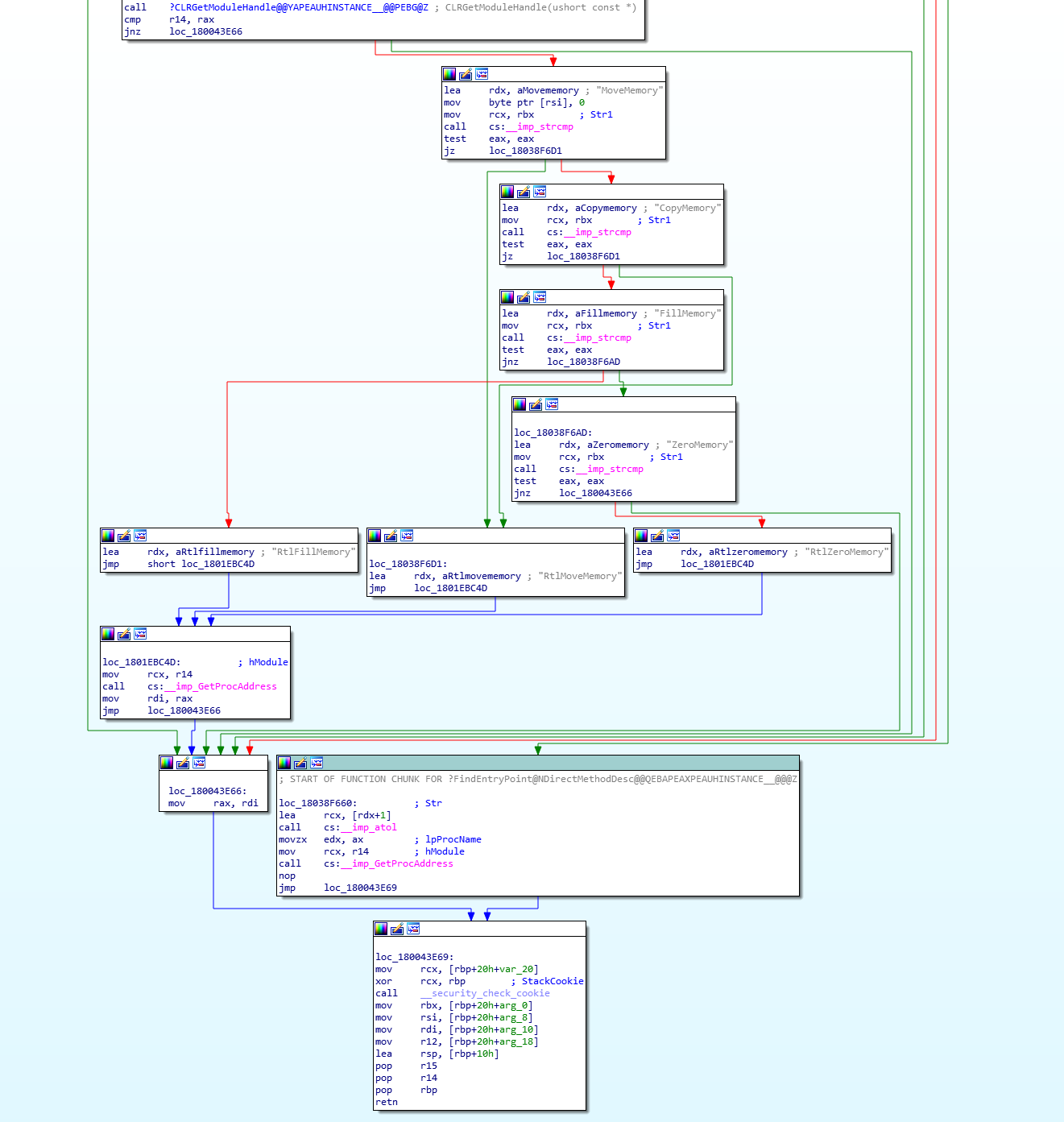The height and width of the screenshot is (1122, 1064).
Task: Click jz loc_18038F6D1 target in CopyMemory block
Action: coord(583,256)
